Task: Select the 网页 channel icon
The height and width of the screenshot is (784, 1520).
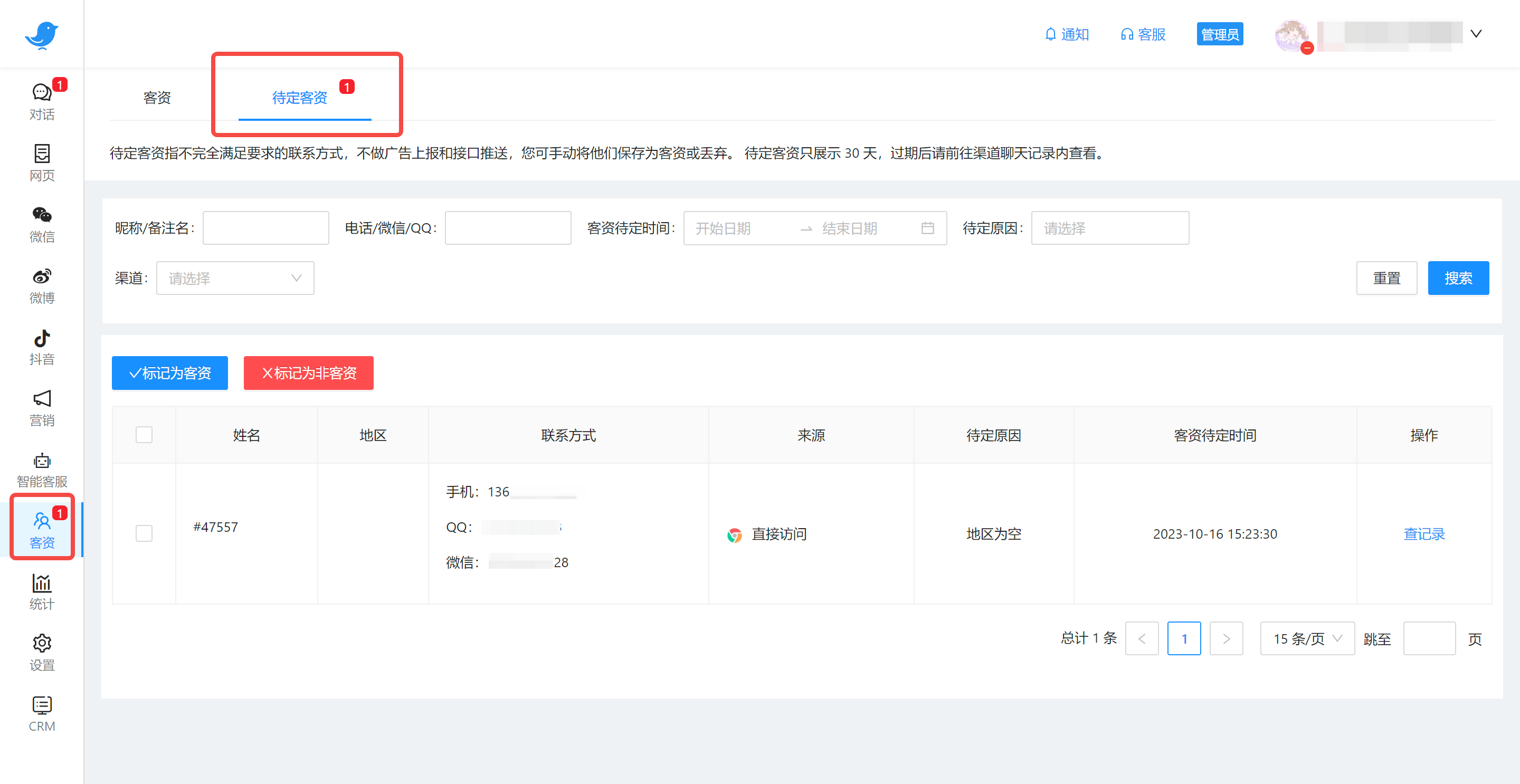Action: point(41,162)
